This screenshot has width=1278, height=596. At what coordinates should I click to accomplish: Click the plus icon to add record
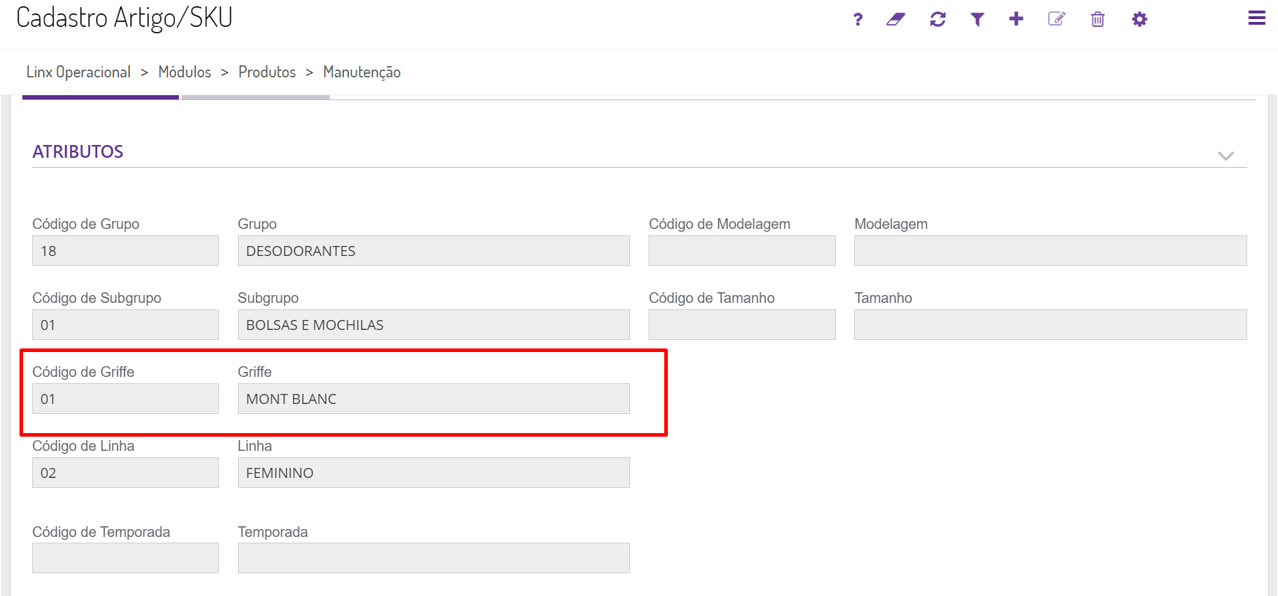1016,20
